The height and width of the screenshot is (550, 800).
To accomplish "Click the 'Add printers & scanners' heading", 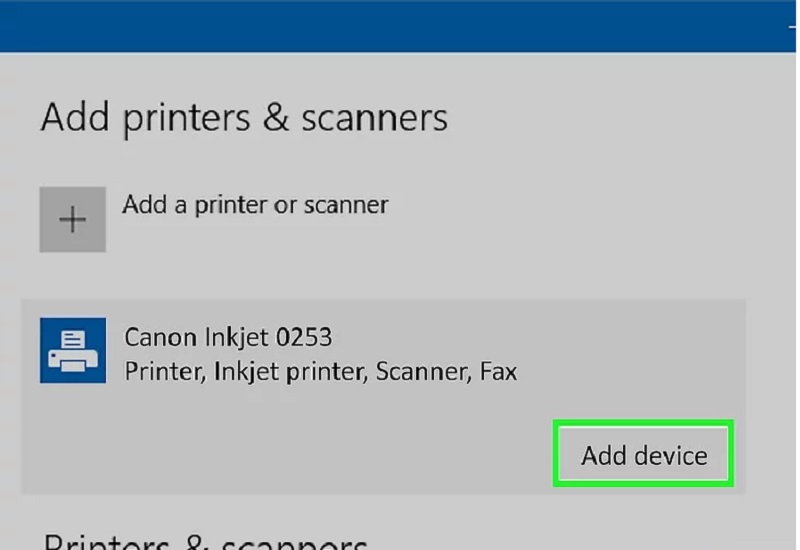I will pos(244,118).
